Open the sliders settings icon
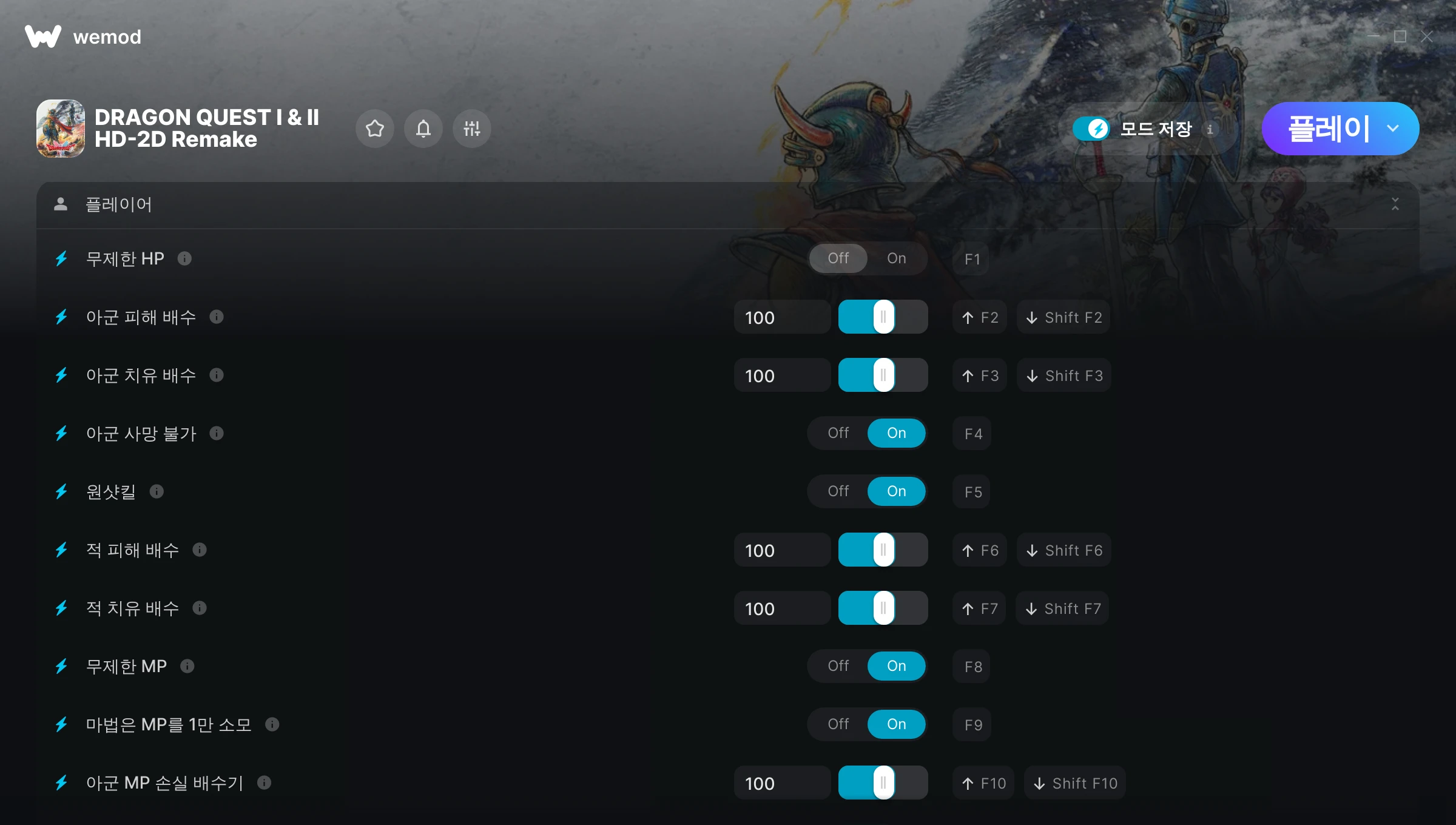Screen dimensions: 1456x825 [472, 129]
